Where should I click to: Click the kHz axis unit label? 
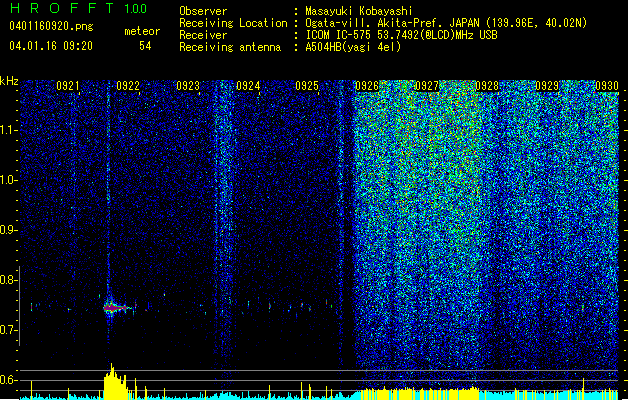(9, 81)
